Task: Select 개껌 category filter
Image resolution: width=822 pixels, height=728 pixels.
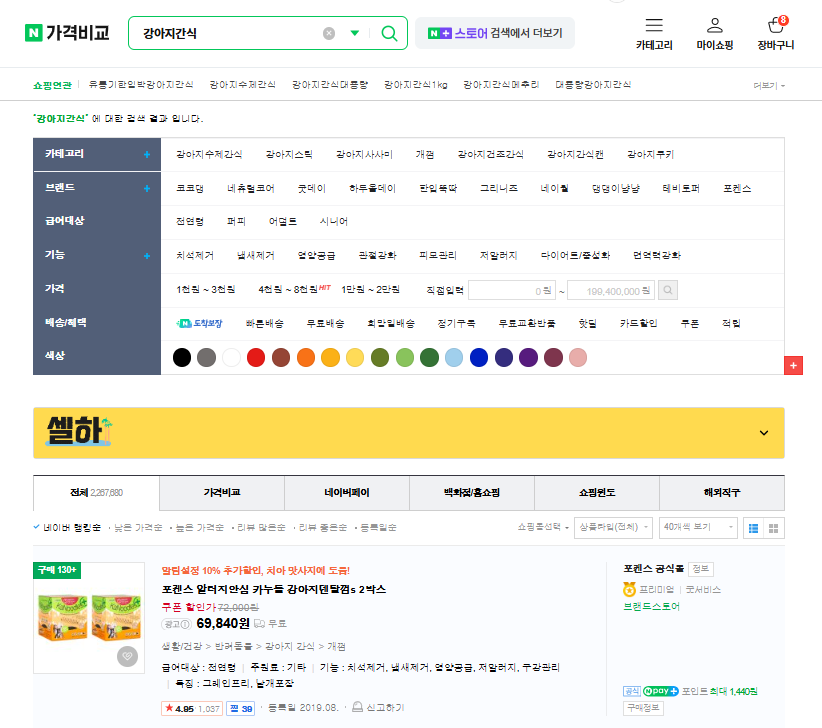Action: point(425,155)
